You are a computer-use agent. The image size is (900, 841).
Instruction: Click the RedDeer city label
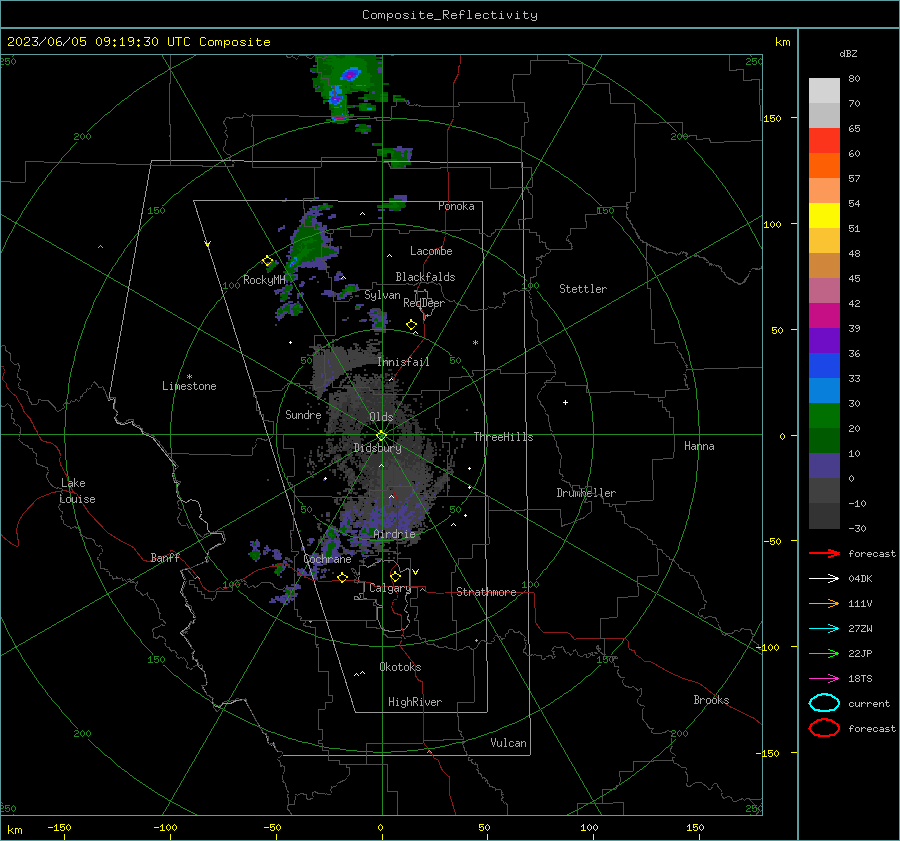(x=424, y=303)
